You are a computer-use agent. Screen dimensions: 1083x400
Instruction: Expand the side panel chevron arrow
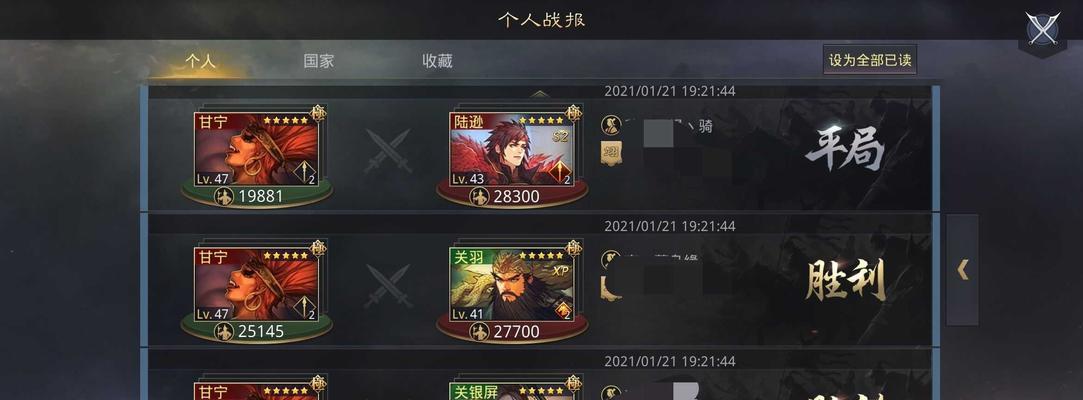point(963,269)
